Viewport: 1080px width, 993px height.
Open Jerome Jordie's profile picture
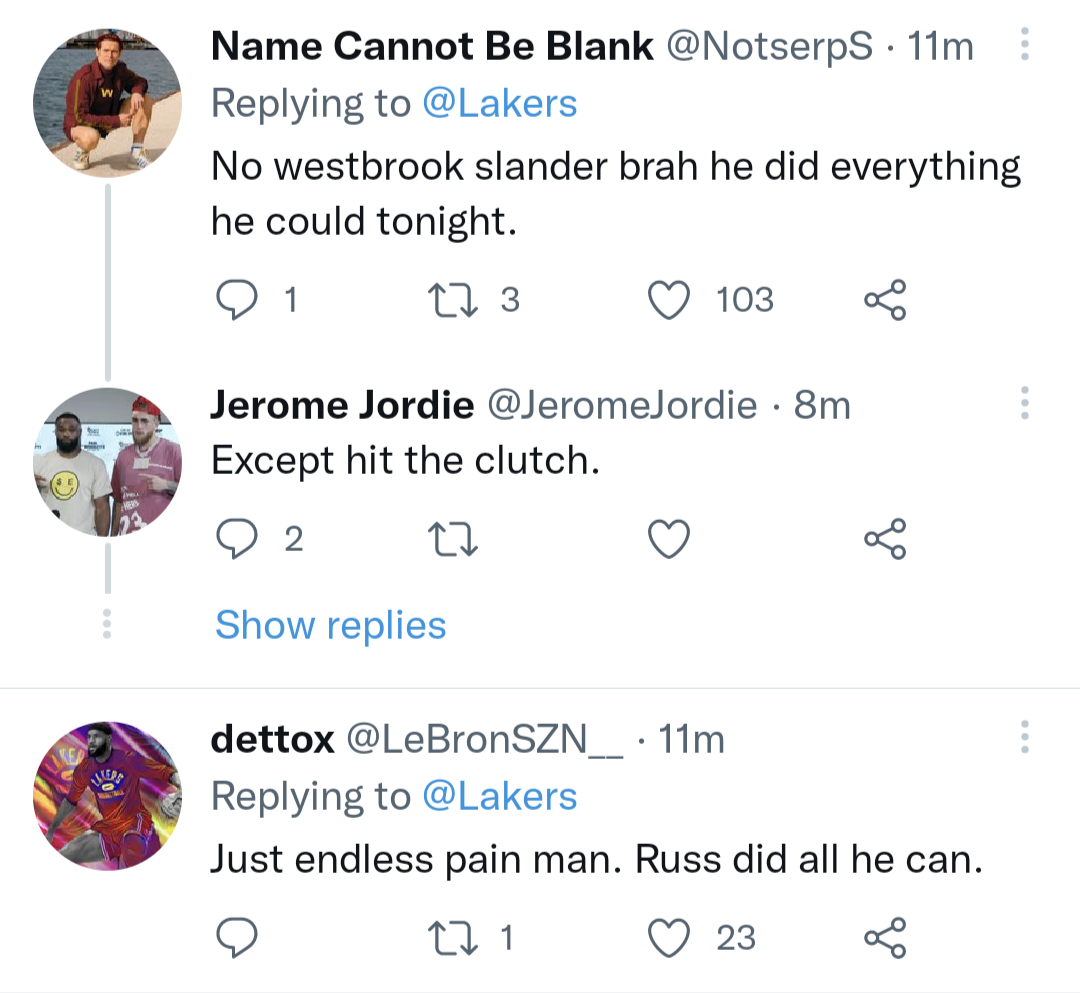(x=107, y=462)
